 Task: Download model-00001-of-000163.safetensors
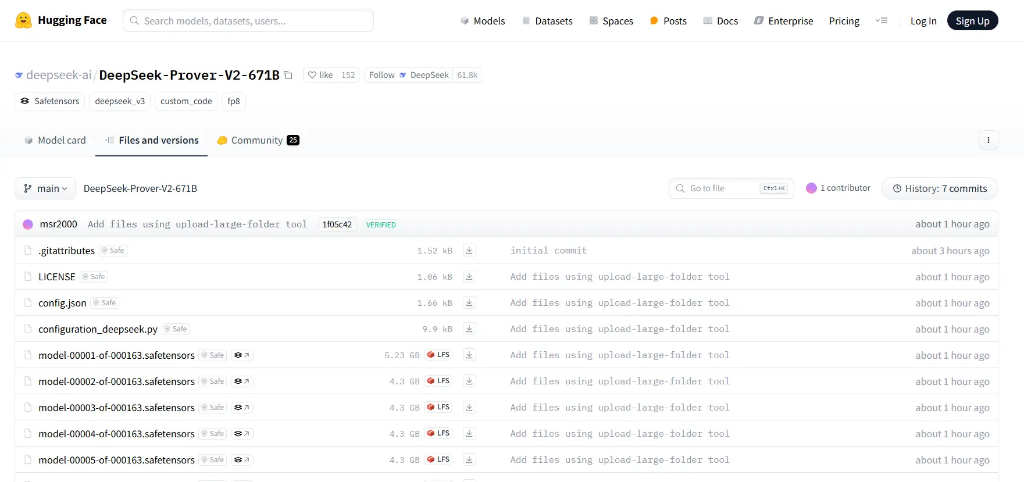469,355
